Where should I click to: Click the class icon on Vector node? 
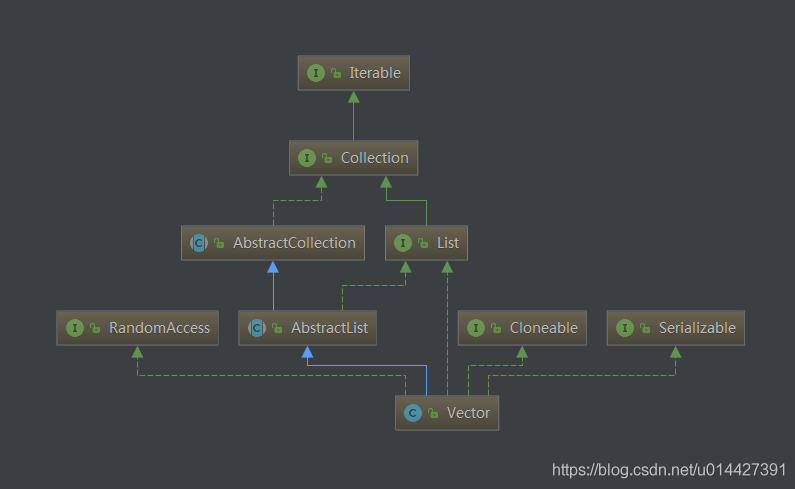pyautogui.click(x=413, y=413)
